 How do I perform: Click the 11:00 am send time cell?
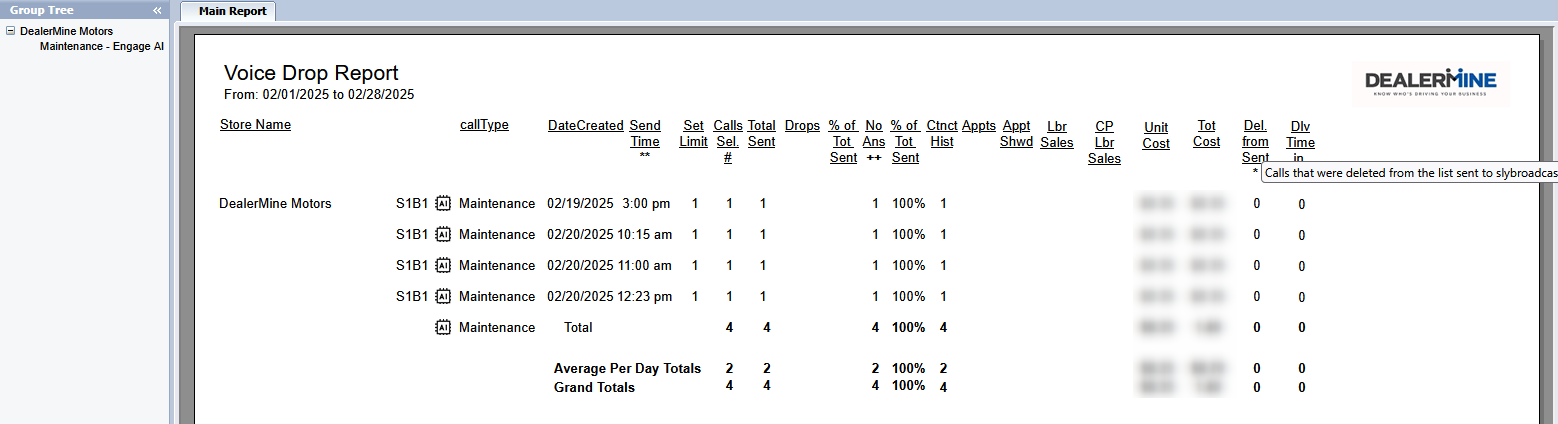click(644, 265)
